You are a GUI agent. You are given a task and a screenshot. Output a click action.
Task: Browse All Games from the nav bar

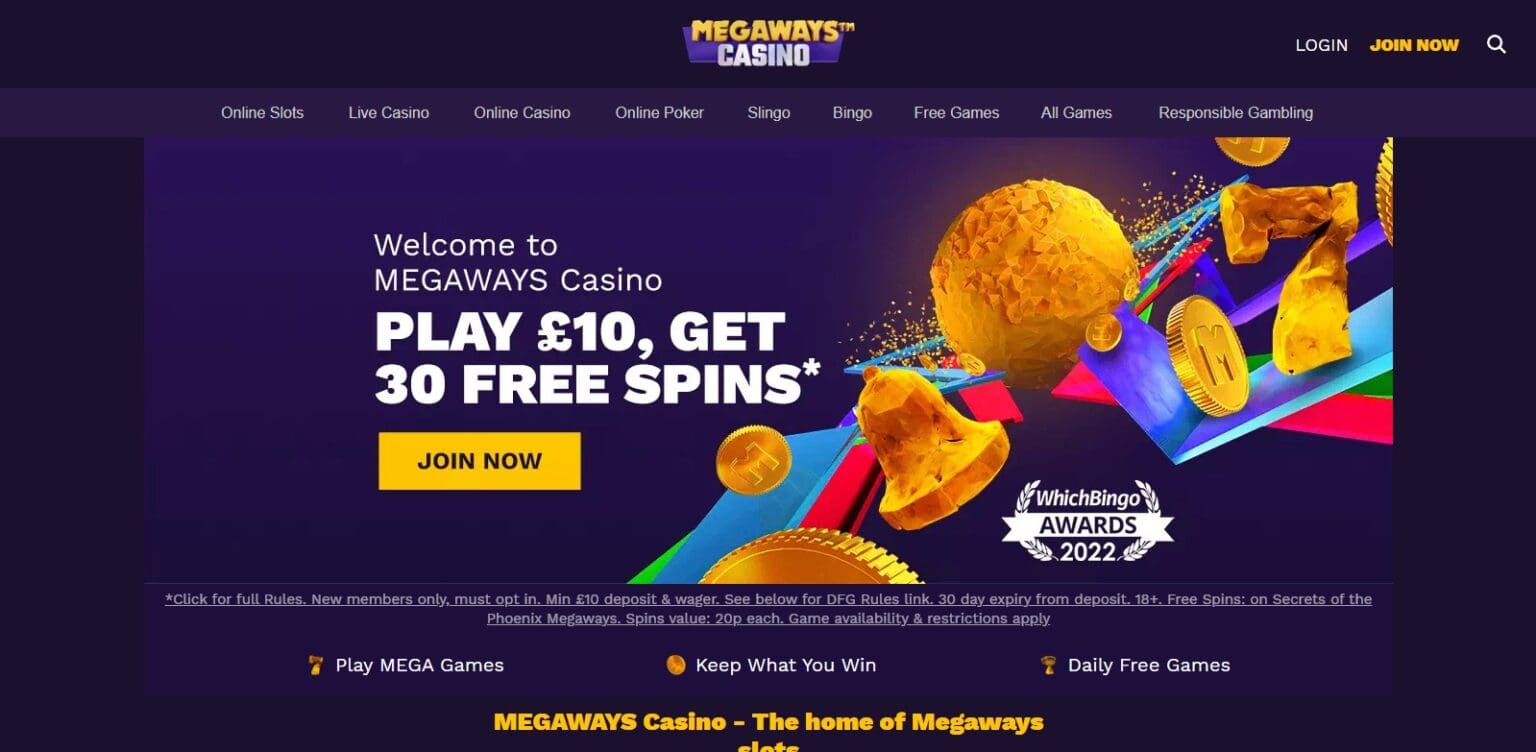click(x=1076, y=113)
